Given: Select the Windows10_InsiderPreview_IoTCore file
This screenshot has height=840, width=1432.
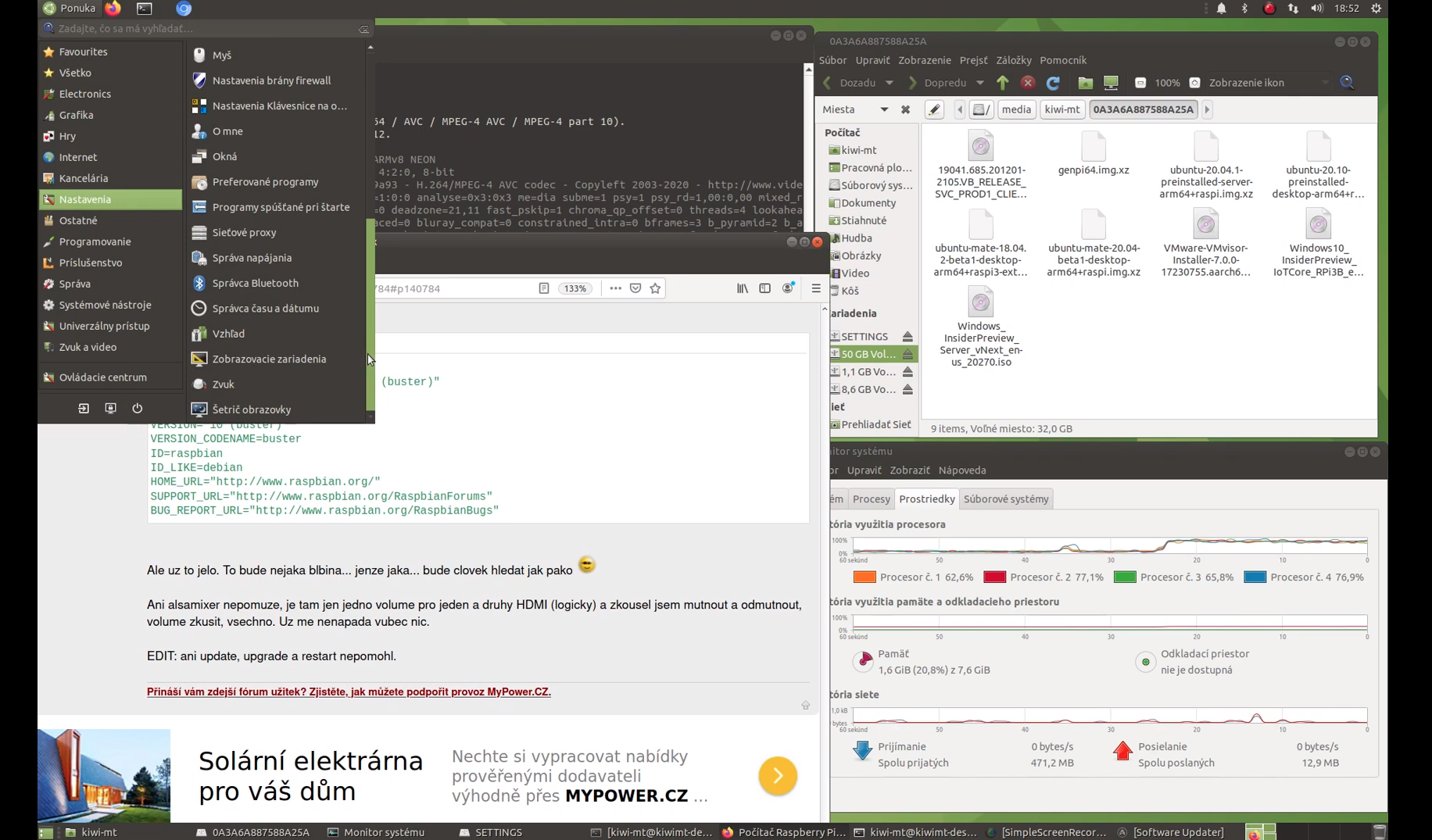Looking at the screenshot, I should tap(1318, 243).
